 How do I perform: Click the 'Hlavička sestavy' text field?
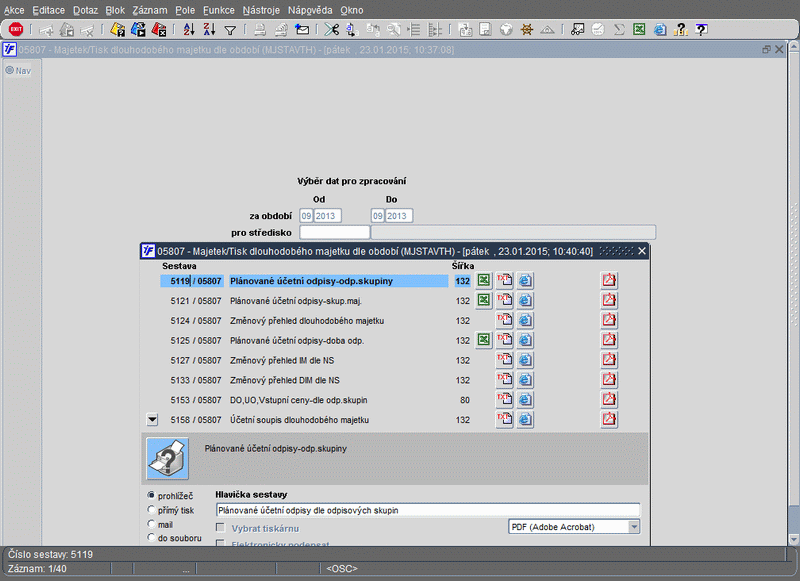click(428, 510)
